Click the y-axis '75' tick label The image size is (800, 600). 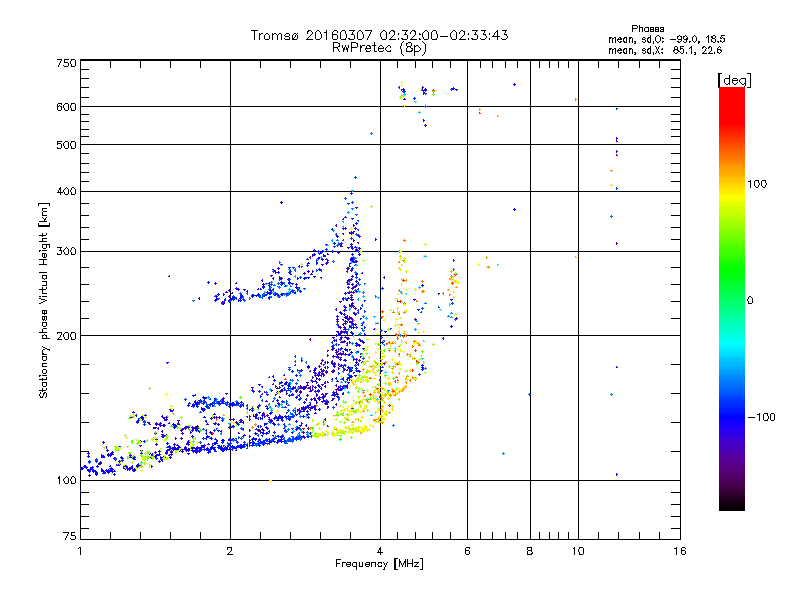[x=70, y=536]
